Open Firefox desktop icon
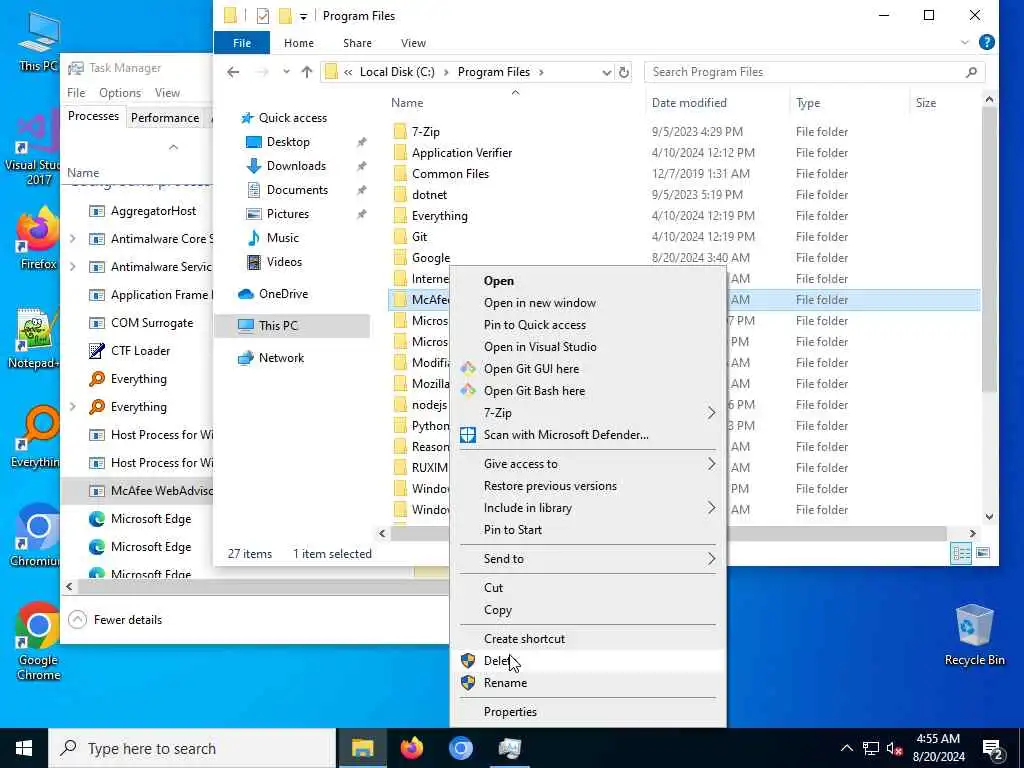1024x768 pixels. pos(38,238)
